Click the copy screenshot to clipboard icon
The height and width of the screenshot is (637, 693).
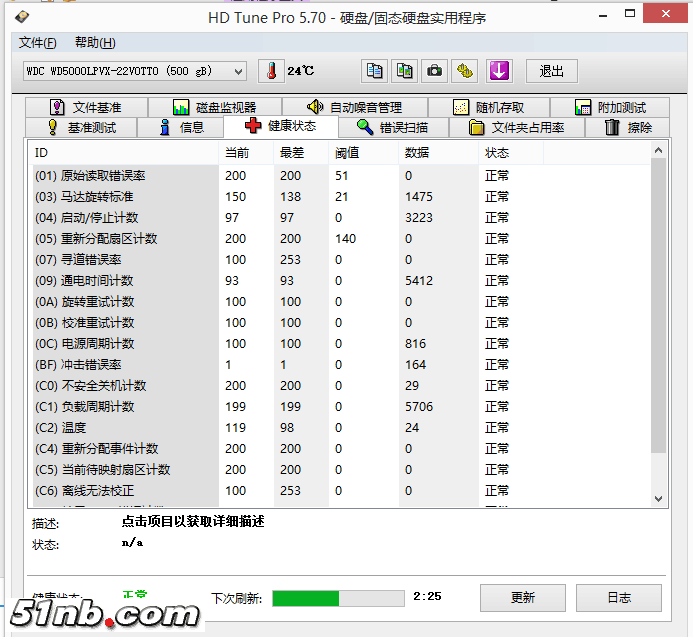click(x=405, y=71)
